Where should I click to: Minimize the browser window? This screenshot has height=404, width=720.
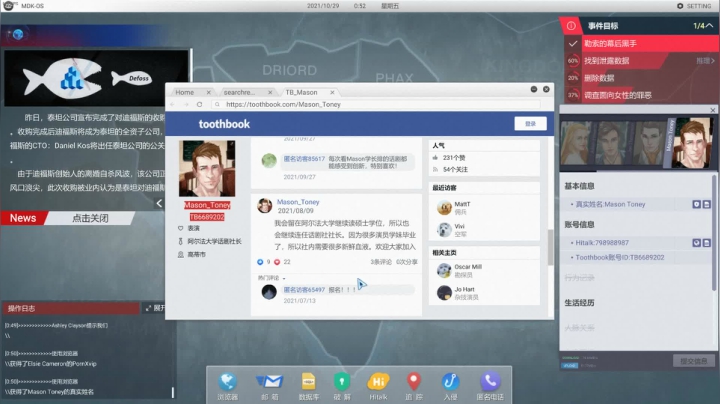(534, 89)
